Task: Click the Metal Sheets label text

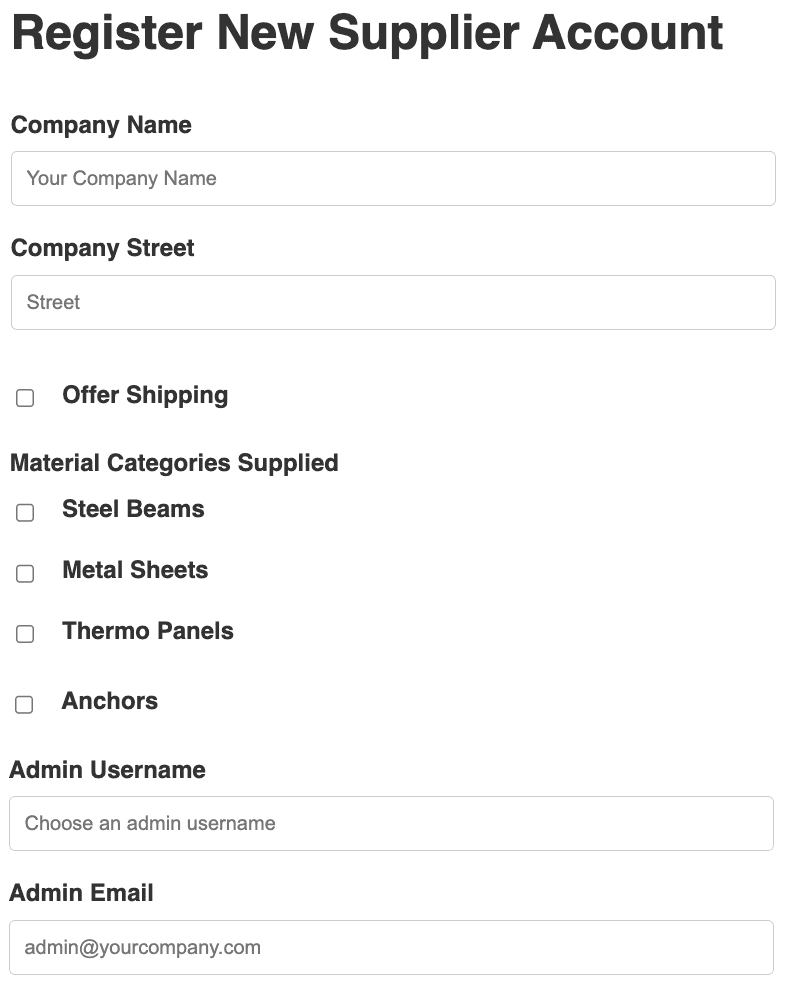Action: pos(135,570)
